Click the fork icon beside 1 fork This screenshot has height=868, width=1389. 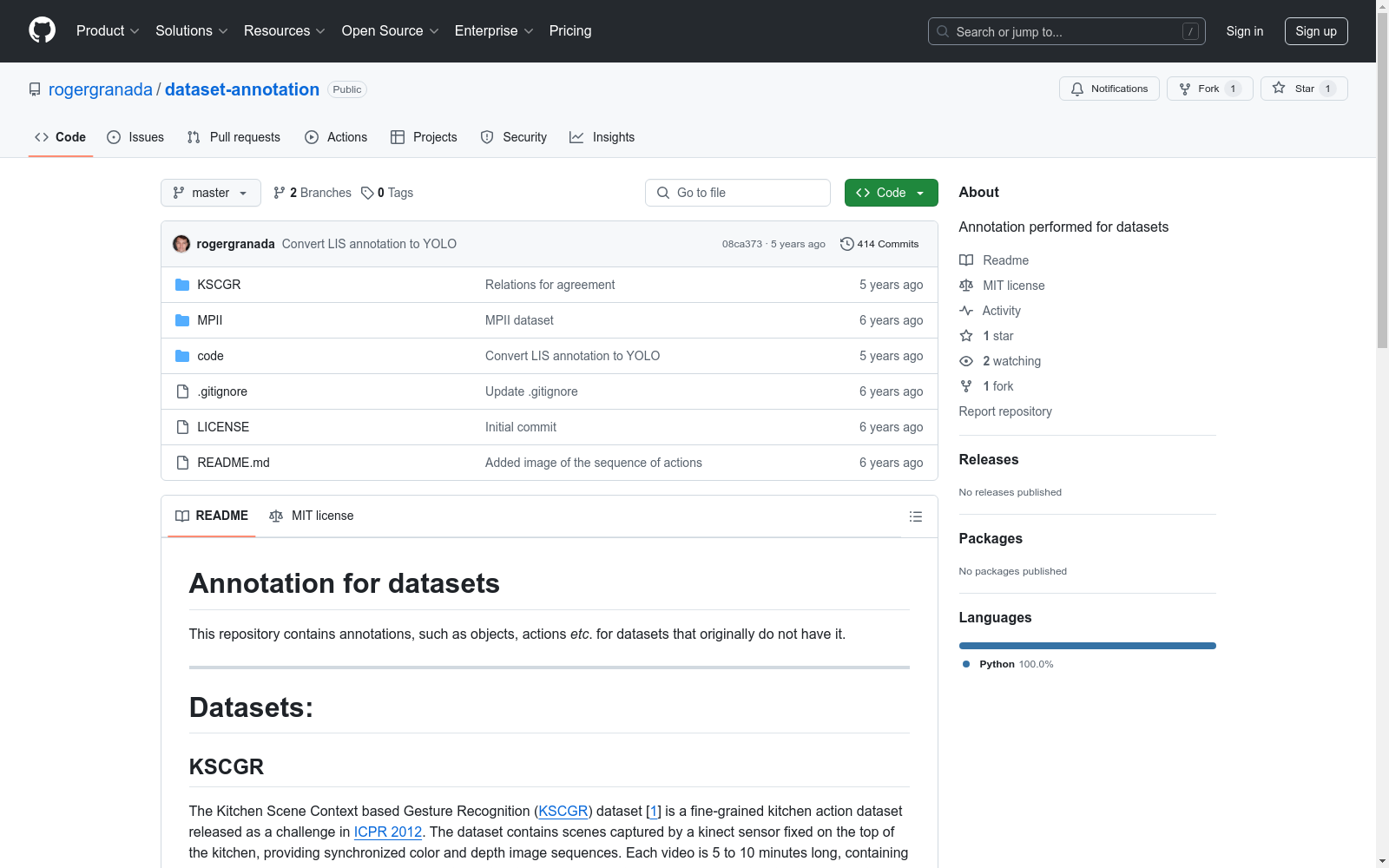[966, 386]
